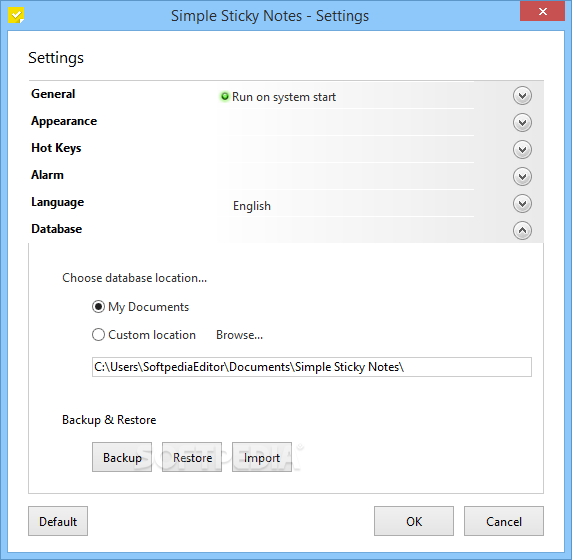Viewport: 572px width, 560px height.
Task: Expand the Language section chevron
Action: pos(522,204)
